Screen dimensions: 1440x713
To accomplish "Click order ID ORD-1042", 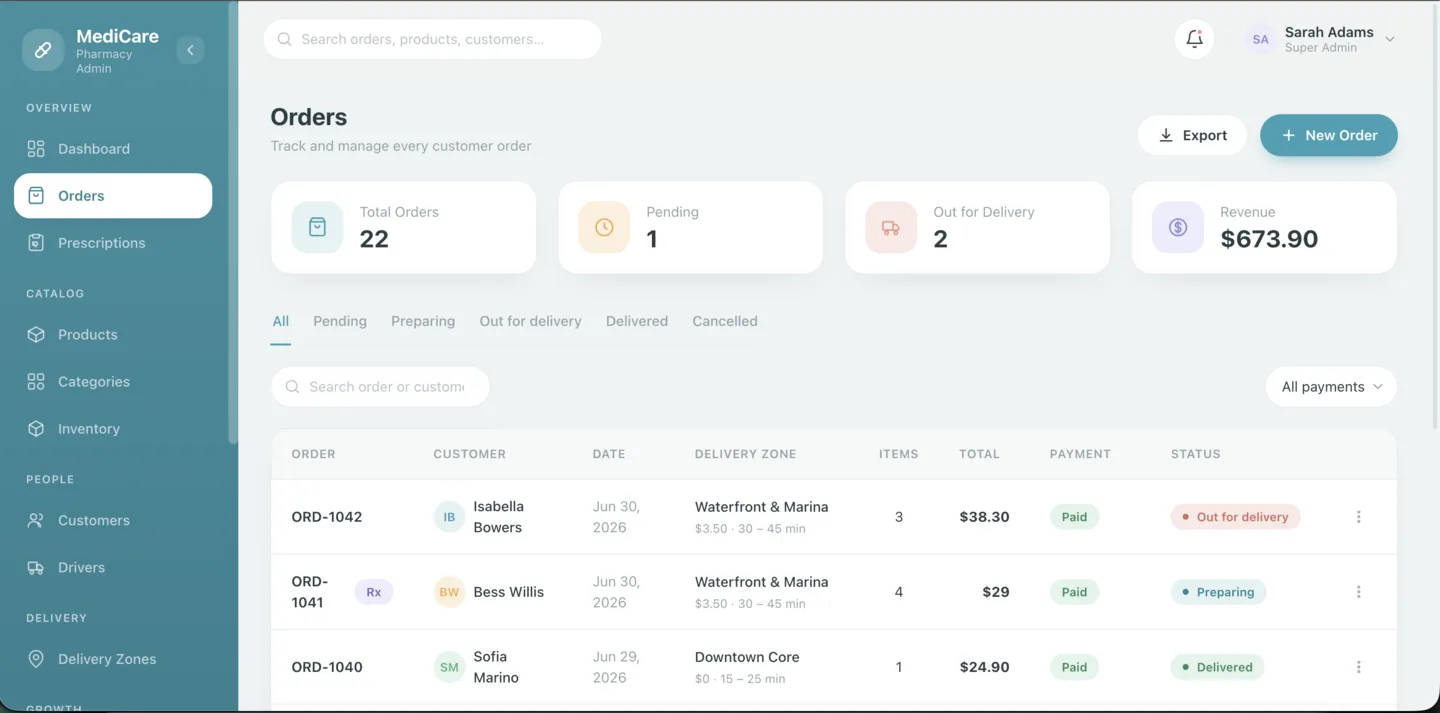I will pyautogui.click(x=327, y=517).
